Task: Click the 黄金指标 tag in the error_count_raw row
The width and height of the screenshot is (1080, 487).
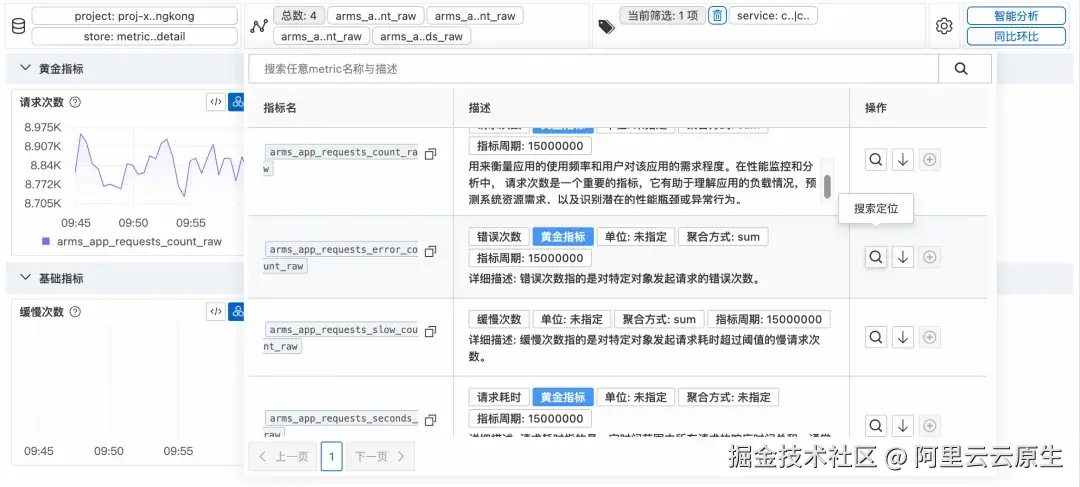Action: pyautogui.click(x=563, y=237)
